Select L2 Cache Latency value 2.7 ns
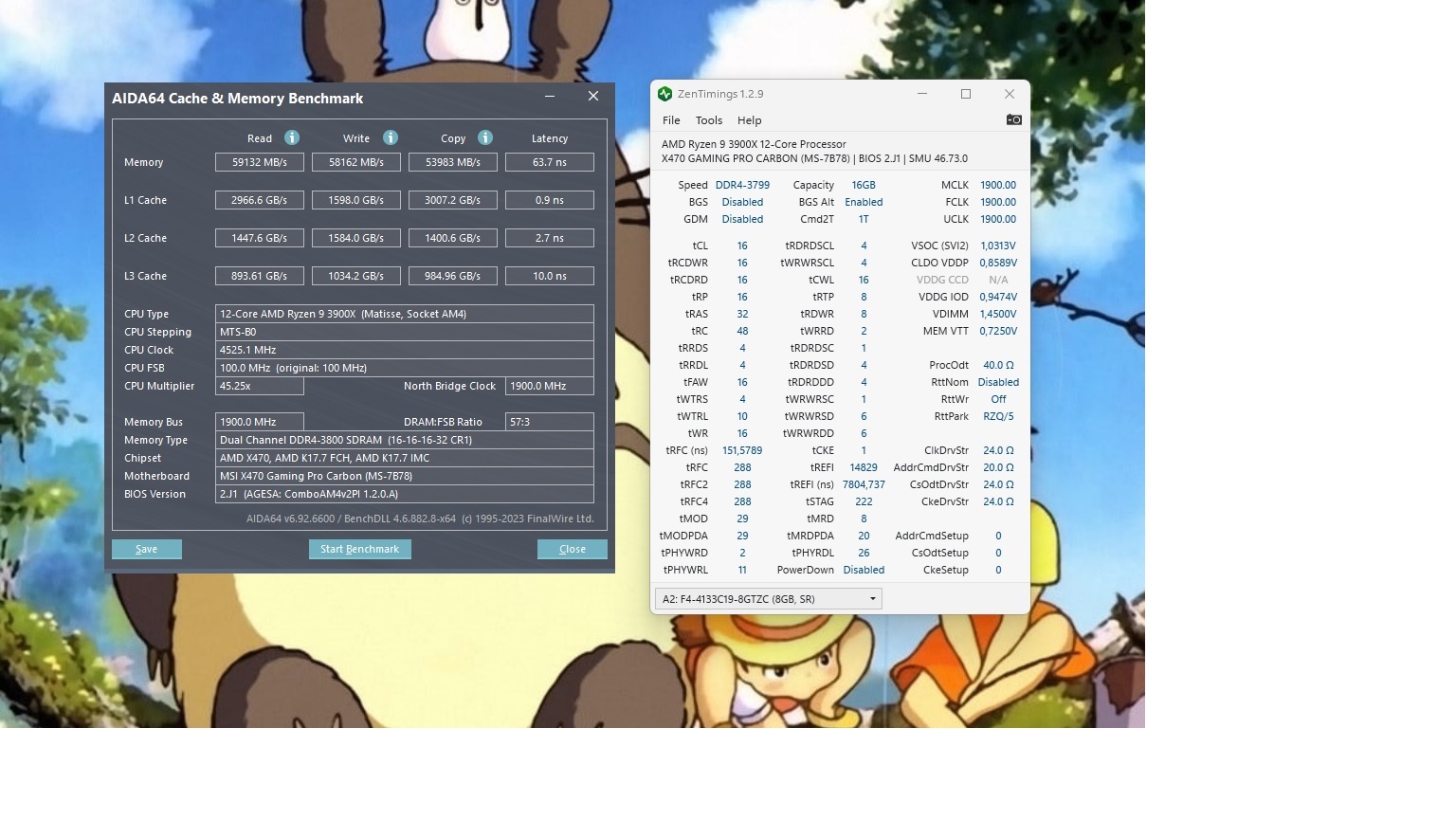The height and width of the screenshot is (819, 1456). coord(550,238)
